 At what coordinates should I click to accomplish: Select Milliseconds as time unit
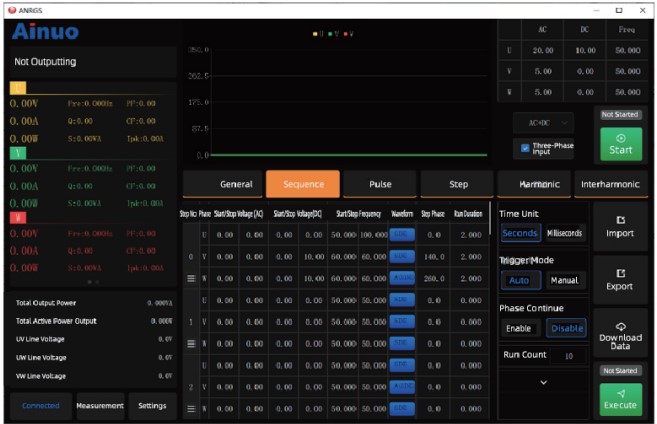[x=564, y=233]
